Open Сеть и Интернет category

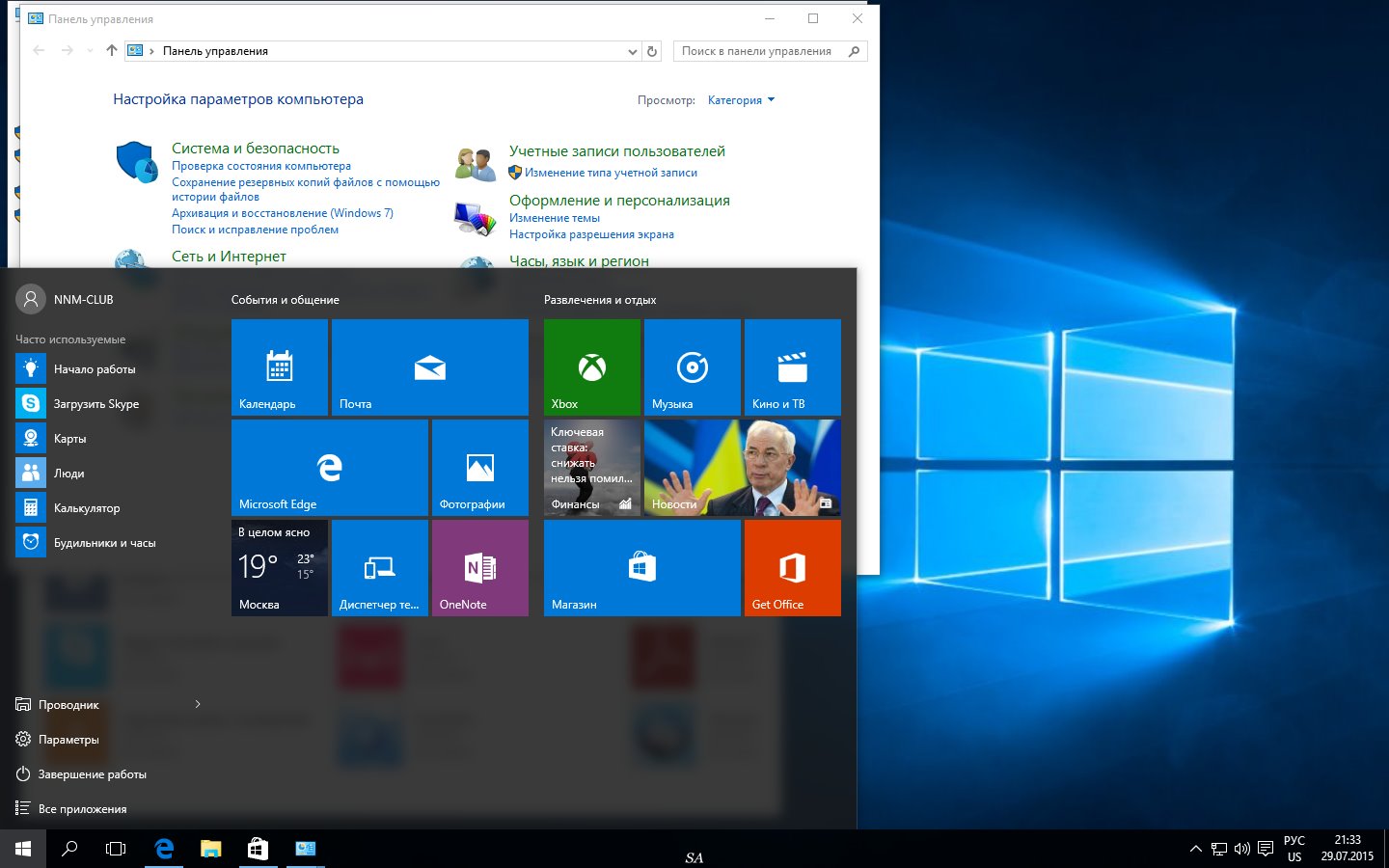(229, 257)
